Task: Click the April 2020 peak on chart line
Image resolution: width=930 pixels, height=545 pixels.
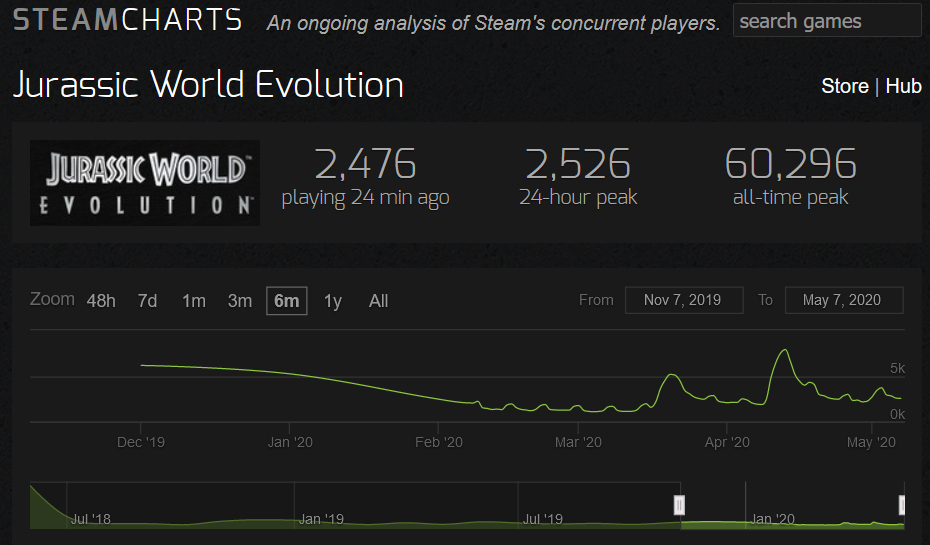Action: click(x=785, y=350)
